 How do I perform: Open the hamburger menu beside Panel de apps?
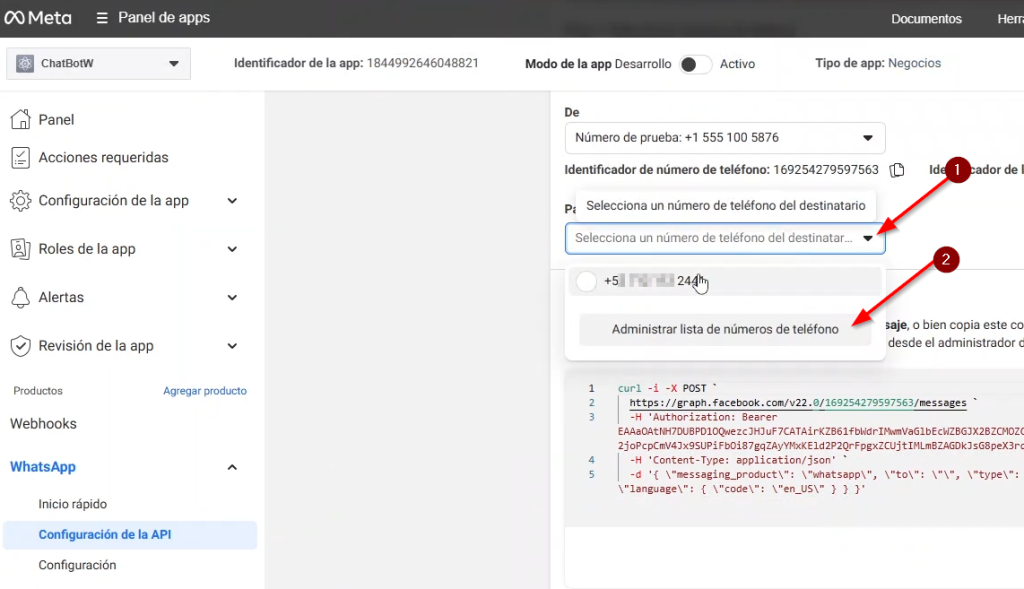click(102, 18)
